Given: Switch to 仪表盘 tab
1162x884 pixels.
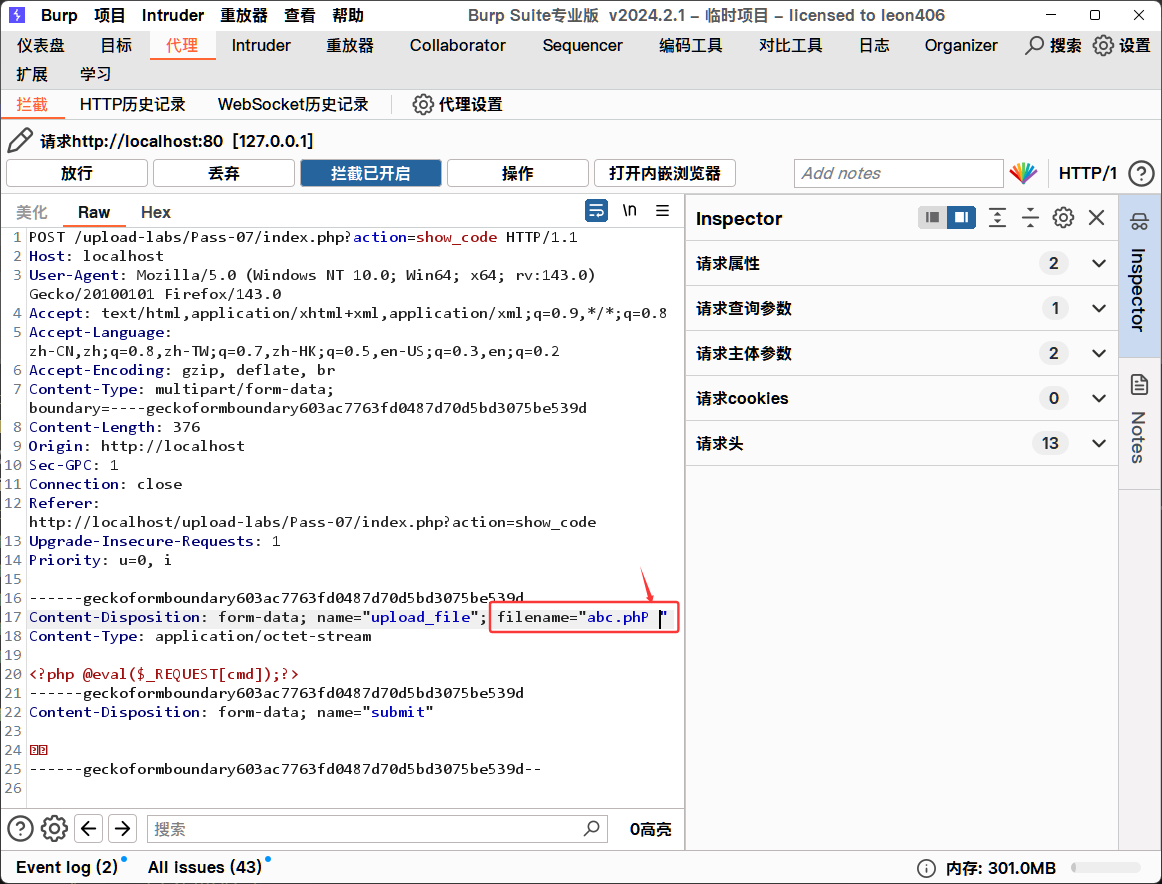Looking at the screenshot, I should (x=41, y=45).
